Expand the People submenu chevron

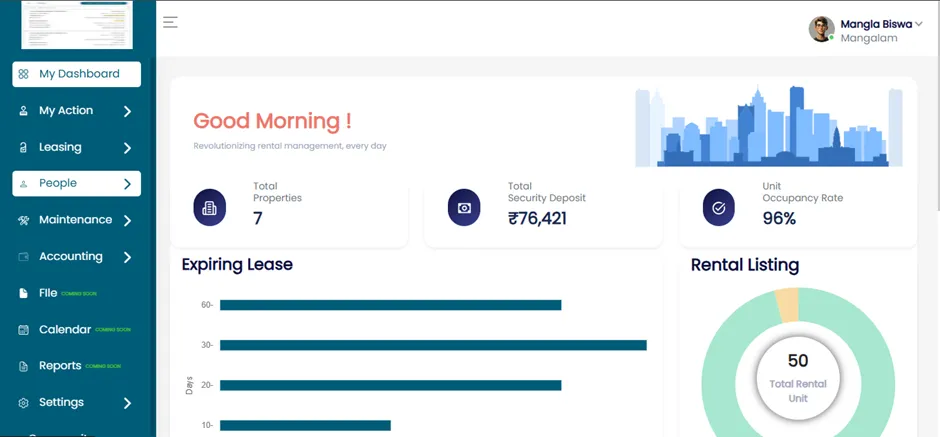pyautogui.click(x=127, y=184)
